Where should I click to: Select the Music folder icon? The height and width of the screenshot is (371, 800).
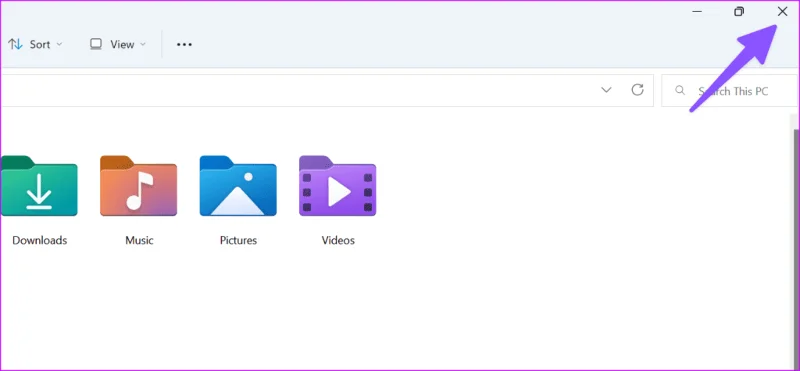[x=138, y=186]
